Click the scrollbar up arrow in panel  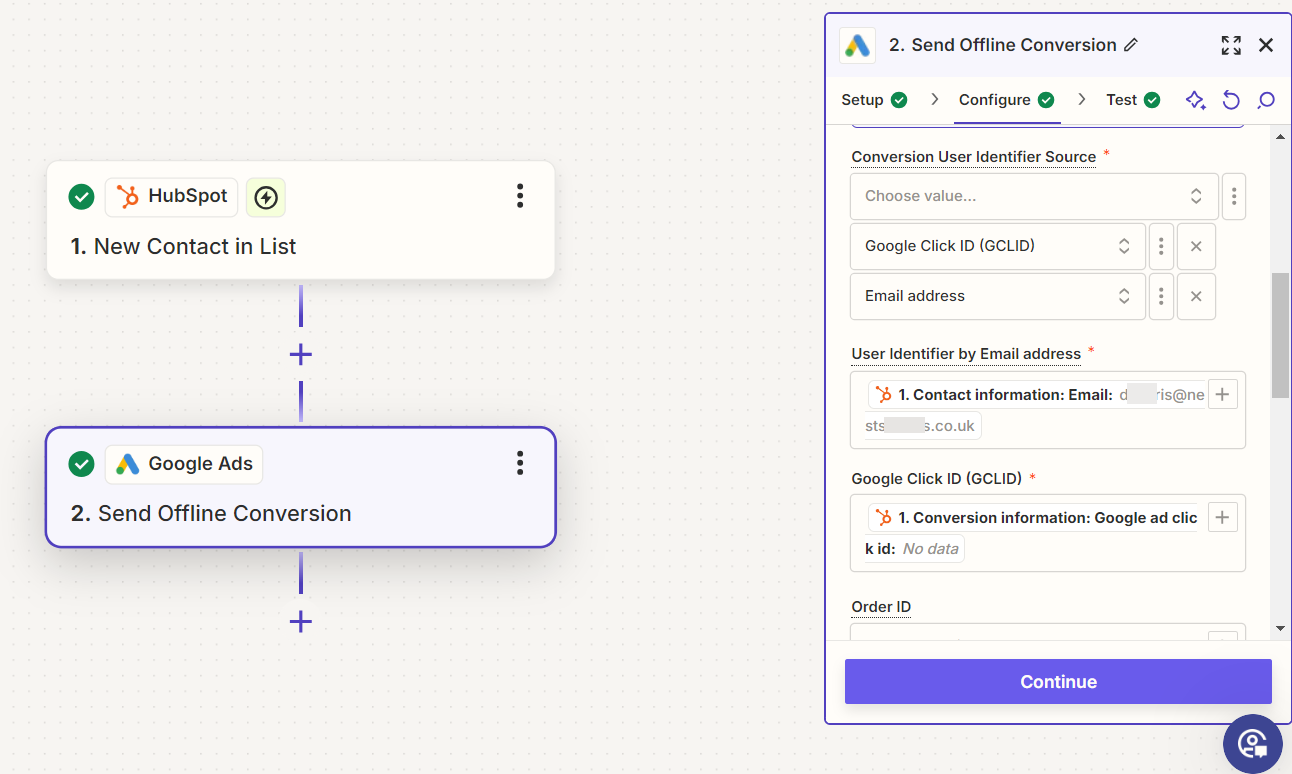point(1280,135)
